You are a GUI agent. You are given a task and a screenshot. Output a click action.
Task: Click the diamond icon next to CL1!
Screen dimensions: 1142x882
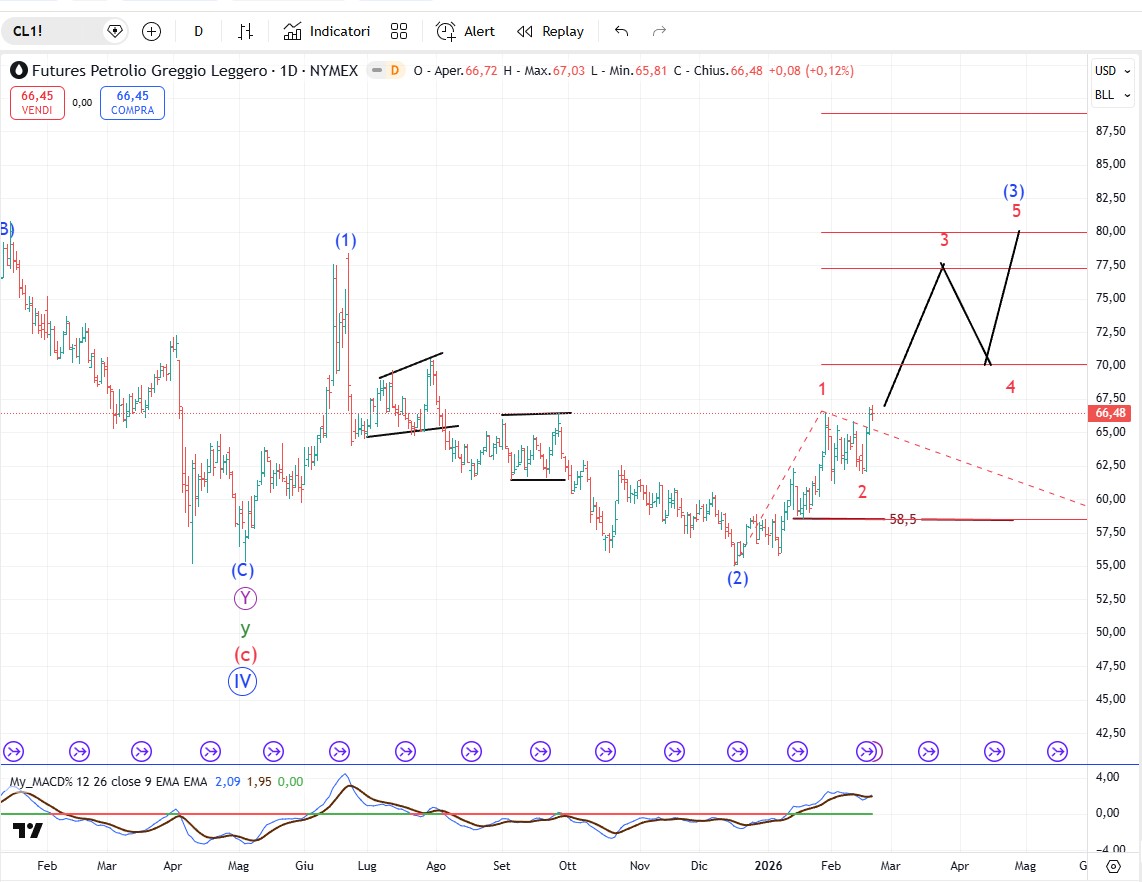[114, 31]
